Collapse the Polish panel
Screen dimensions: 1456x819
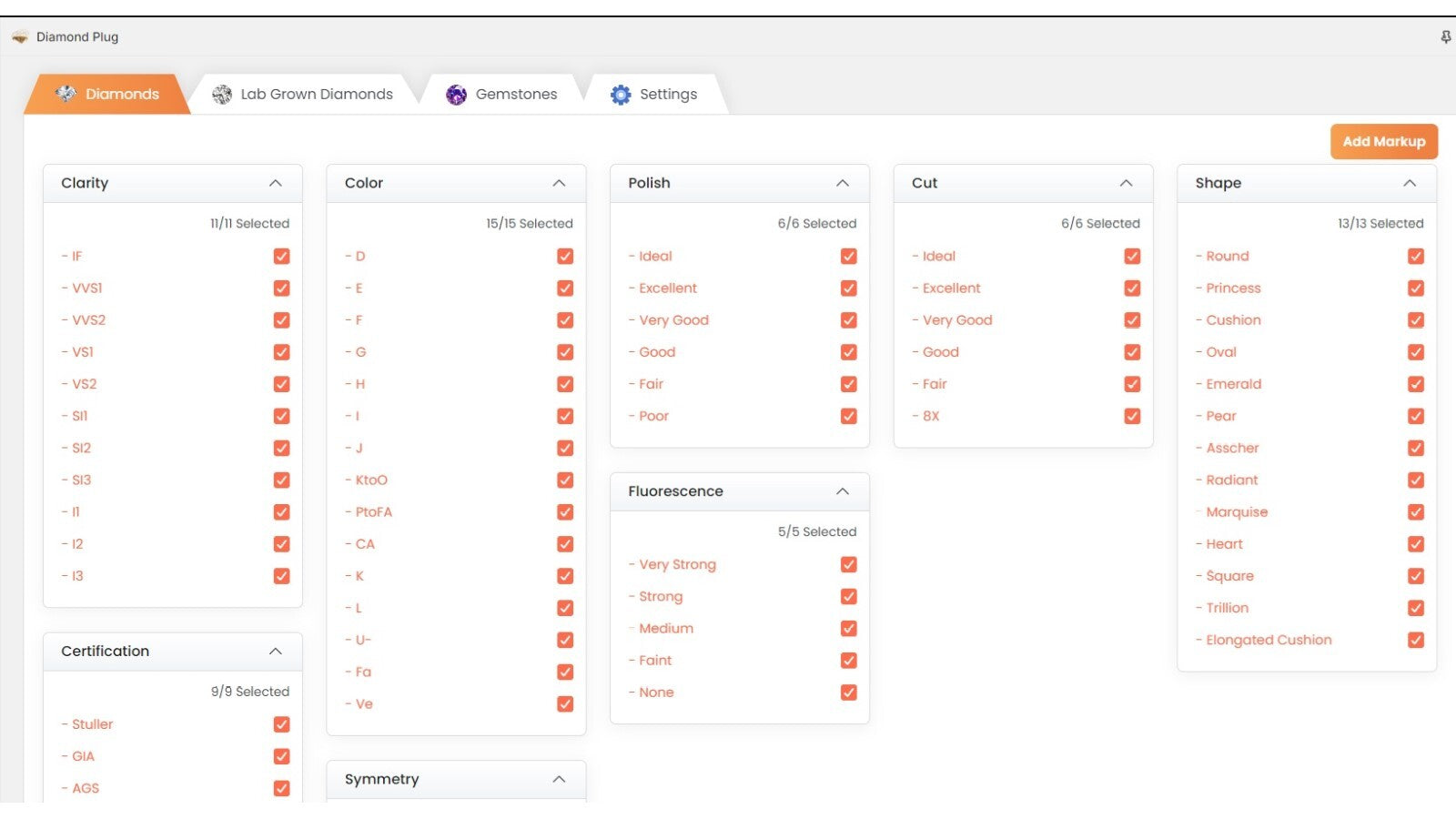point(843,183)
